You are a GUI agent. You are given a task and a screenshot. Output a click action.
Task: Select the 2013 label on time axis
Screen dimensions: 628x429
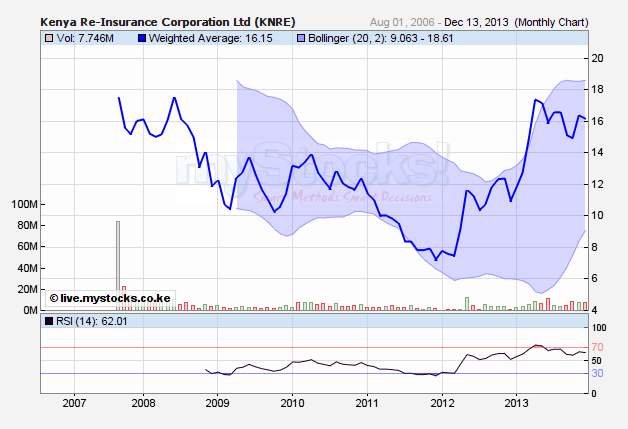tap(514, 403)
